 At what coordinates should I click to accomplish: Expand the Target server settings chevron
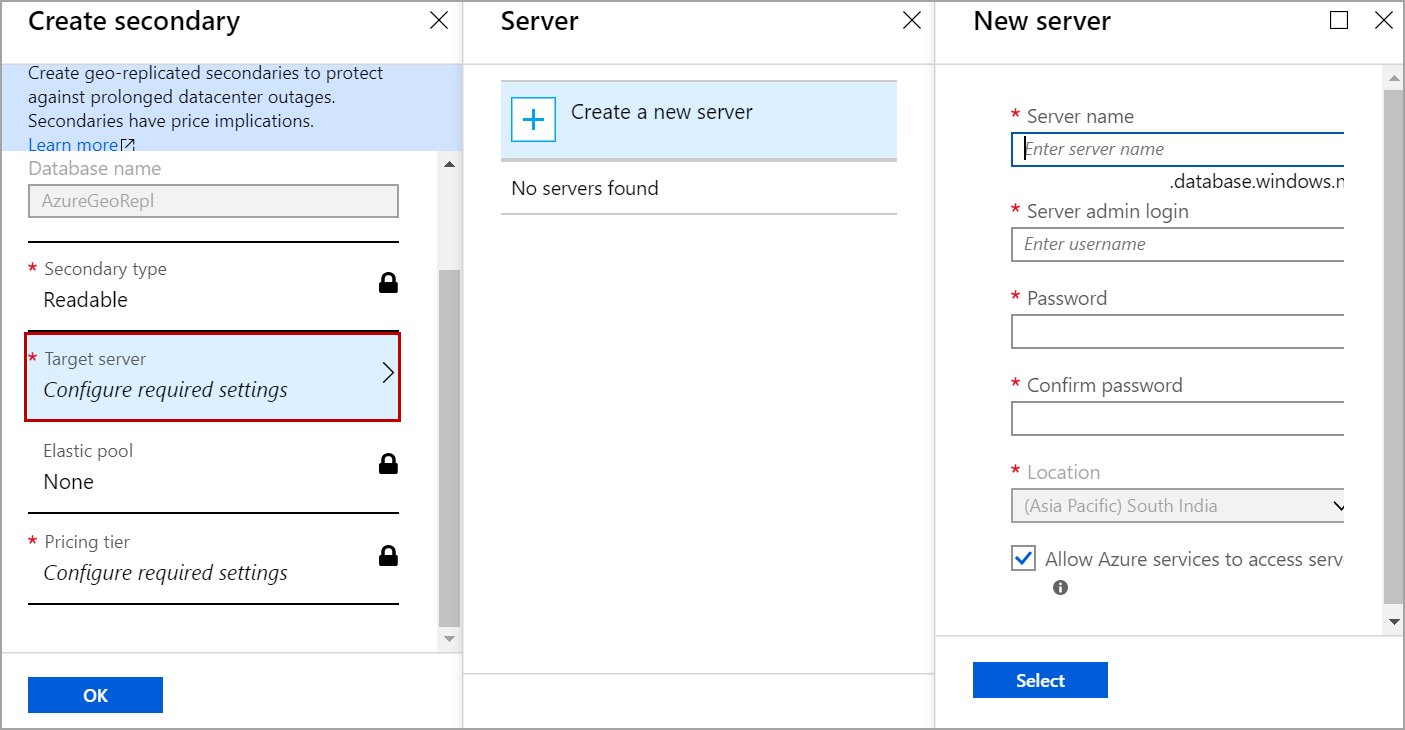pyautogui.click(x=388, y=374)
